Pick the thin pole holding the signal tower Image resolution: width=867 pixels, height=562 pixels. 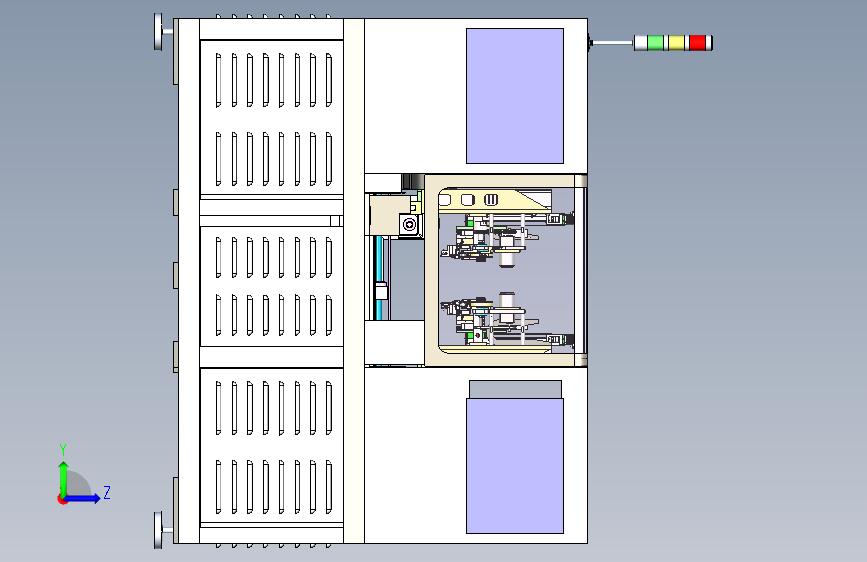point(612,43)
